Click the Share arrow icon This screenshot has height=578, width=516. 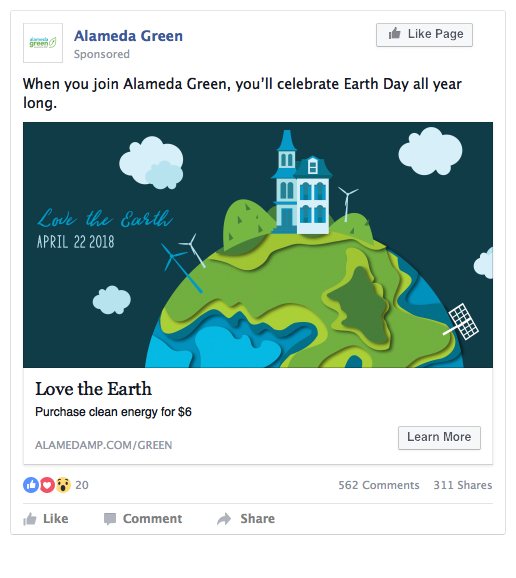(x=224, y=519)
